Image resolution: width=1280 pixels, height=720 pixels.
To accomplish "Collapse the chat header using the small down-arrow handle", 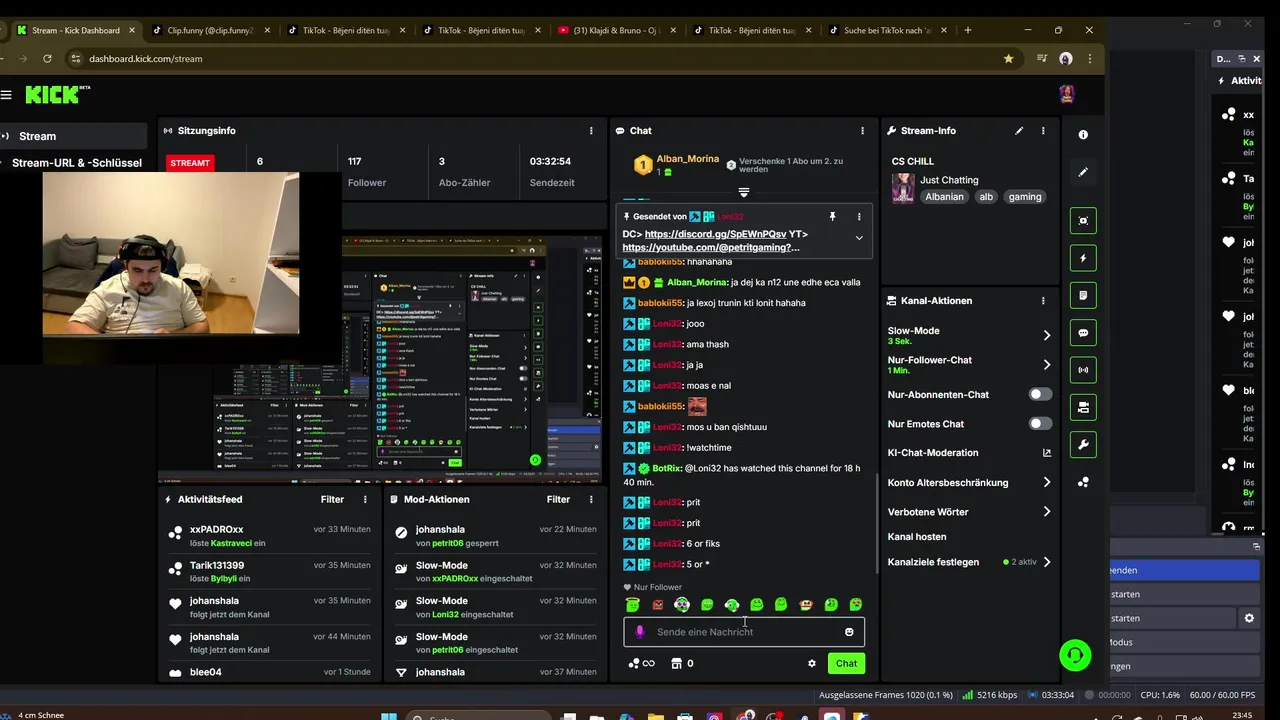I will [743, 191].
